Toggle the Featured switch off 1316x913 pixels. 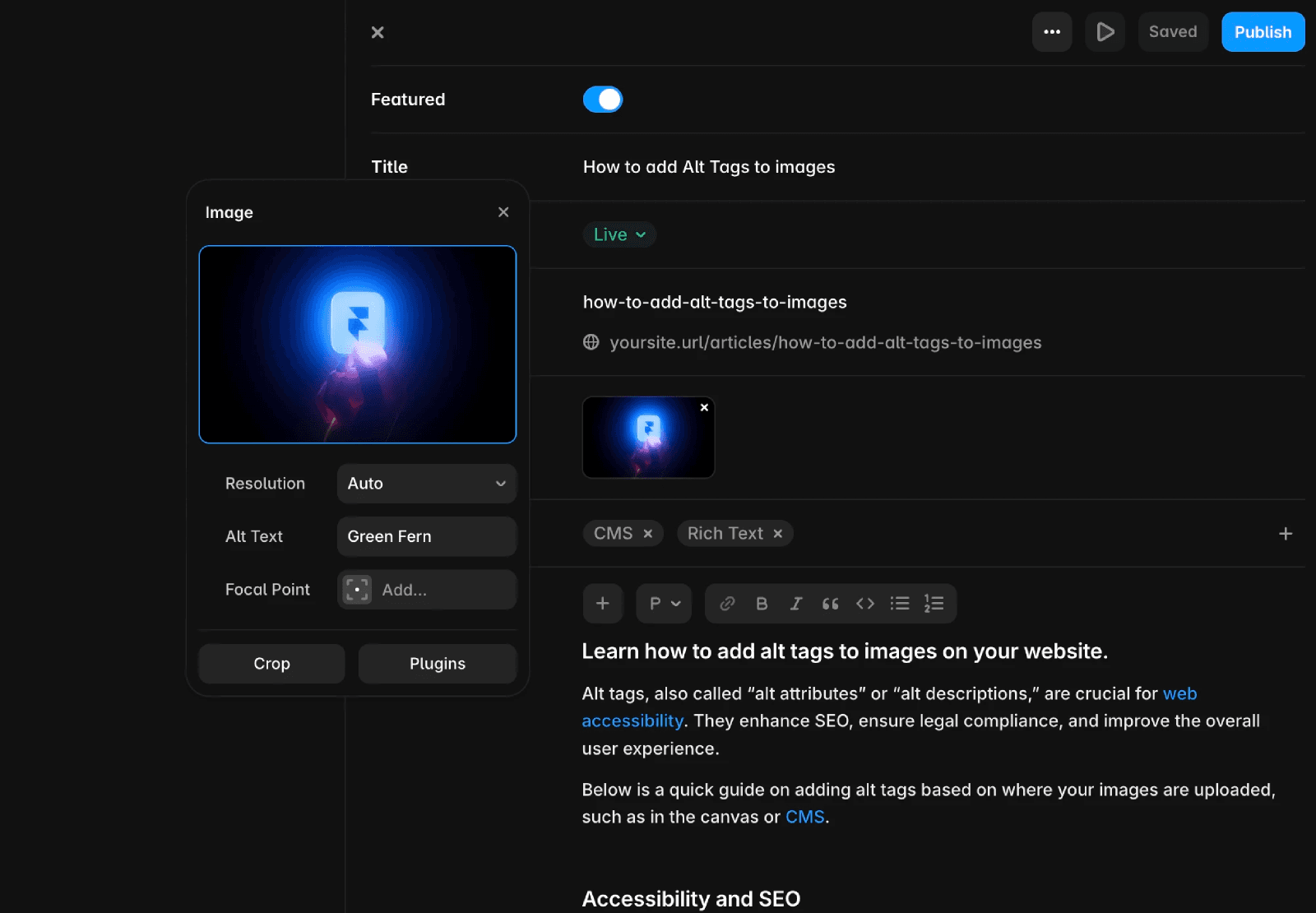click(603, 100)
